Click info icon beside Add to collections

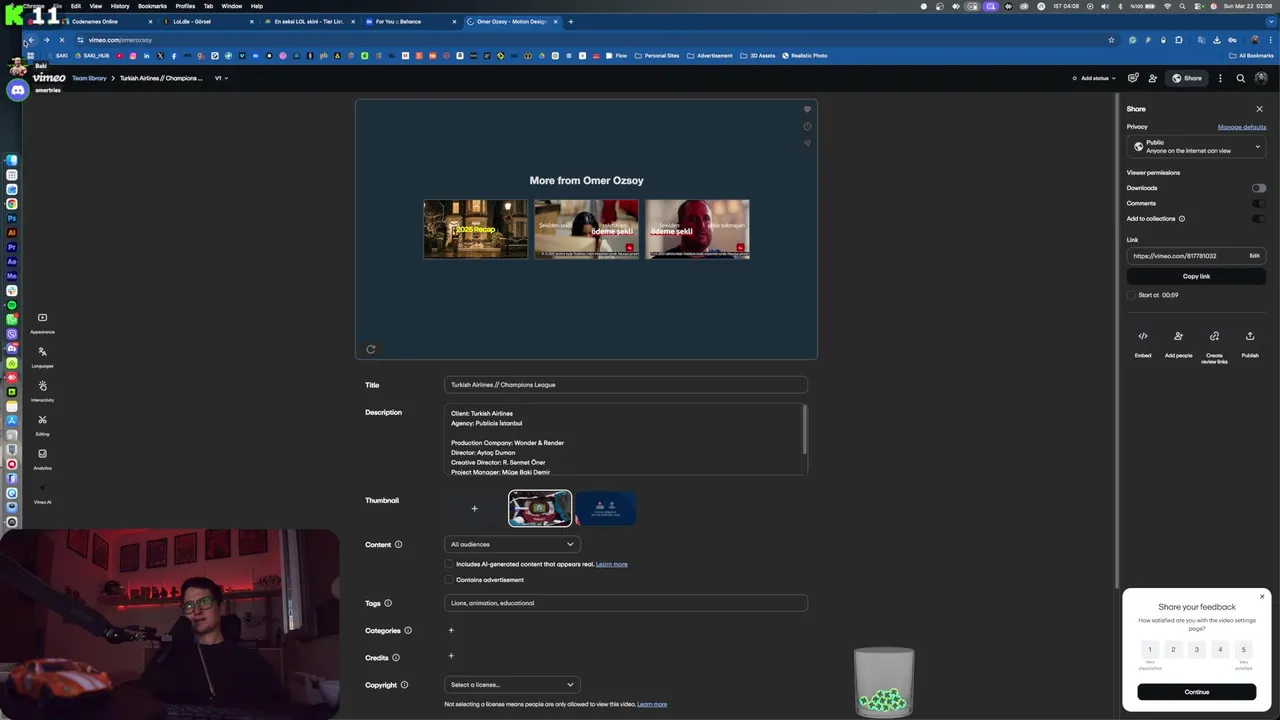[x=1182, y=219]
